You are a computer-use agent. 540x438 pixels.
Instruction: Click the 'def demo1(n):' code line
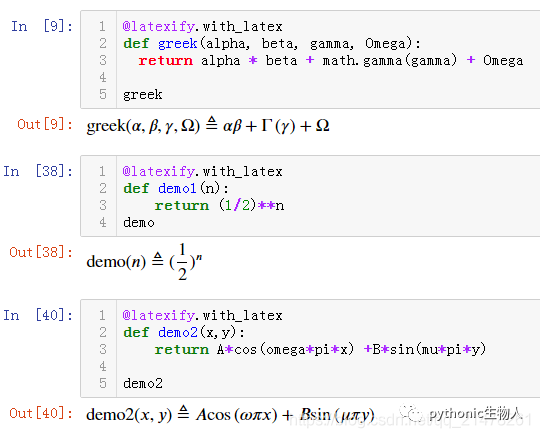(176, 188)
